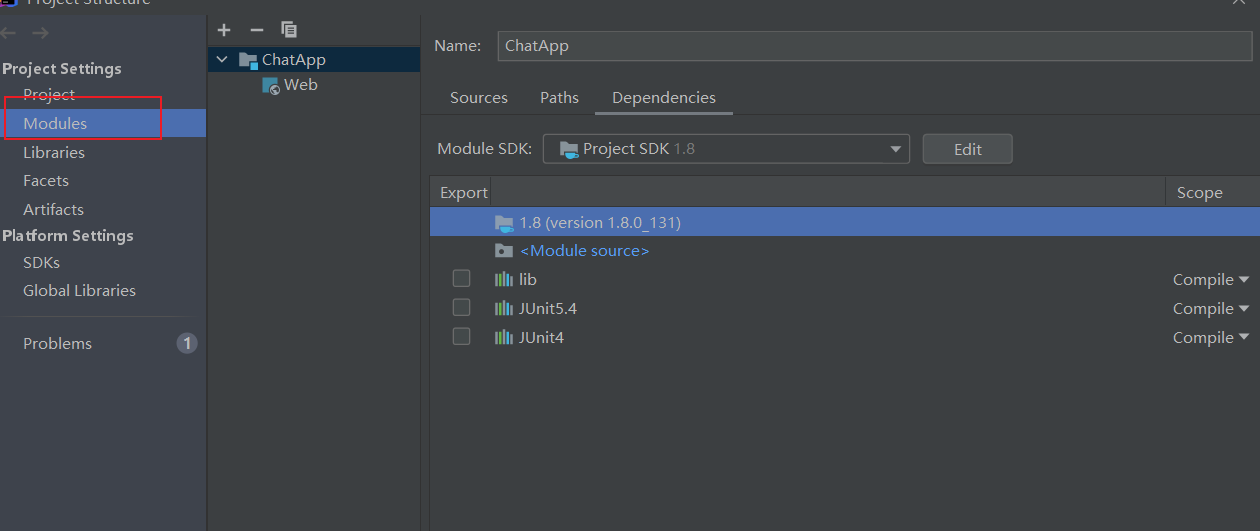Viewport: 1260px width, 531px height.
Task: Check the JUnit4 export checkbox
Action: click(x=461, y=336)
